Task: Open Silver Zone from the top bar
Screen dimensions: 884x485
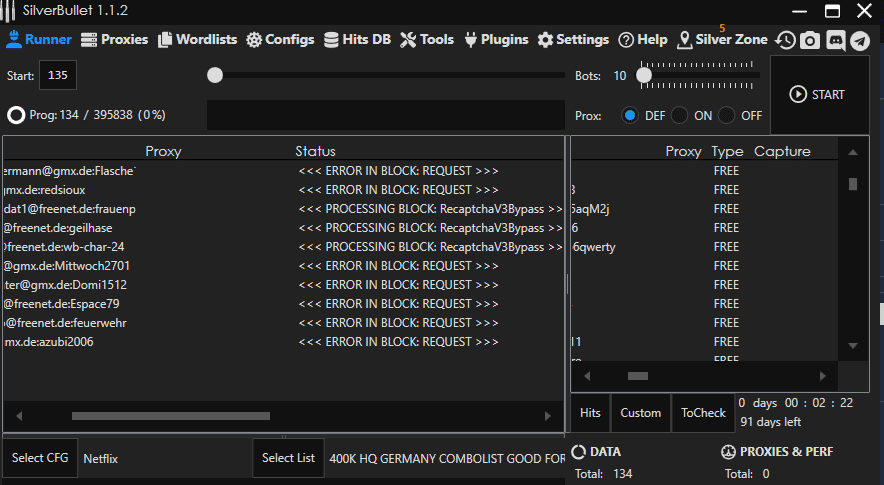Action: (723, 39)
